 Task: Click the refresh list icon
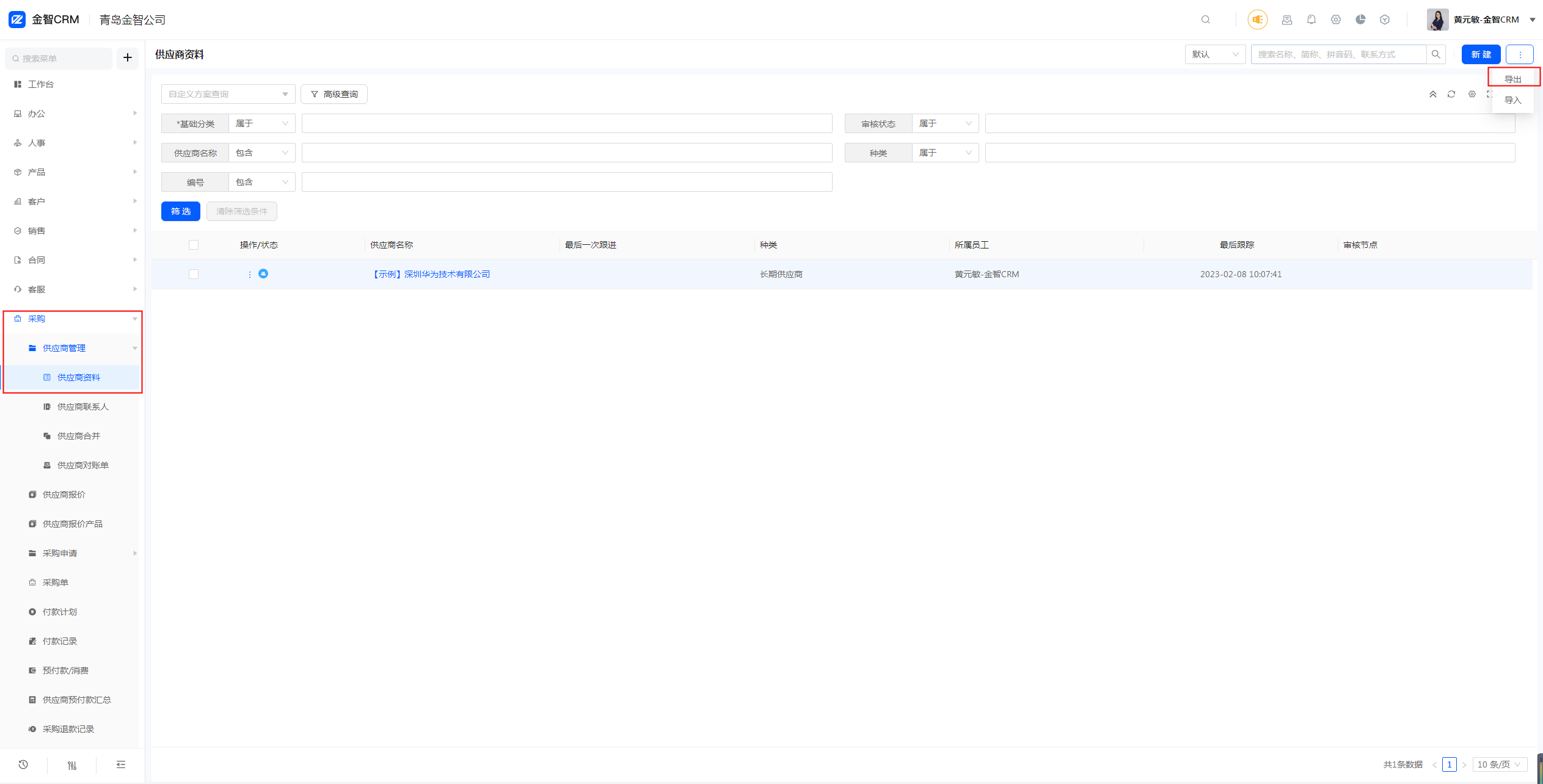[x=1451, y=94]
